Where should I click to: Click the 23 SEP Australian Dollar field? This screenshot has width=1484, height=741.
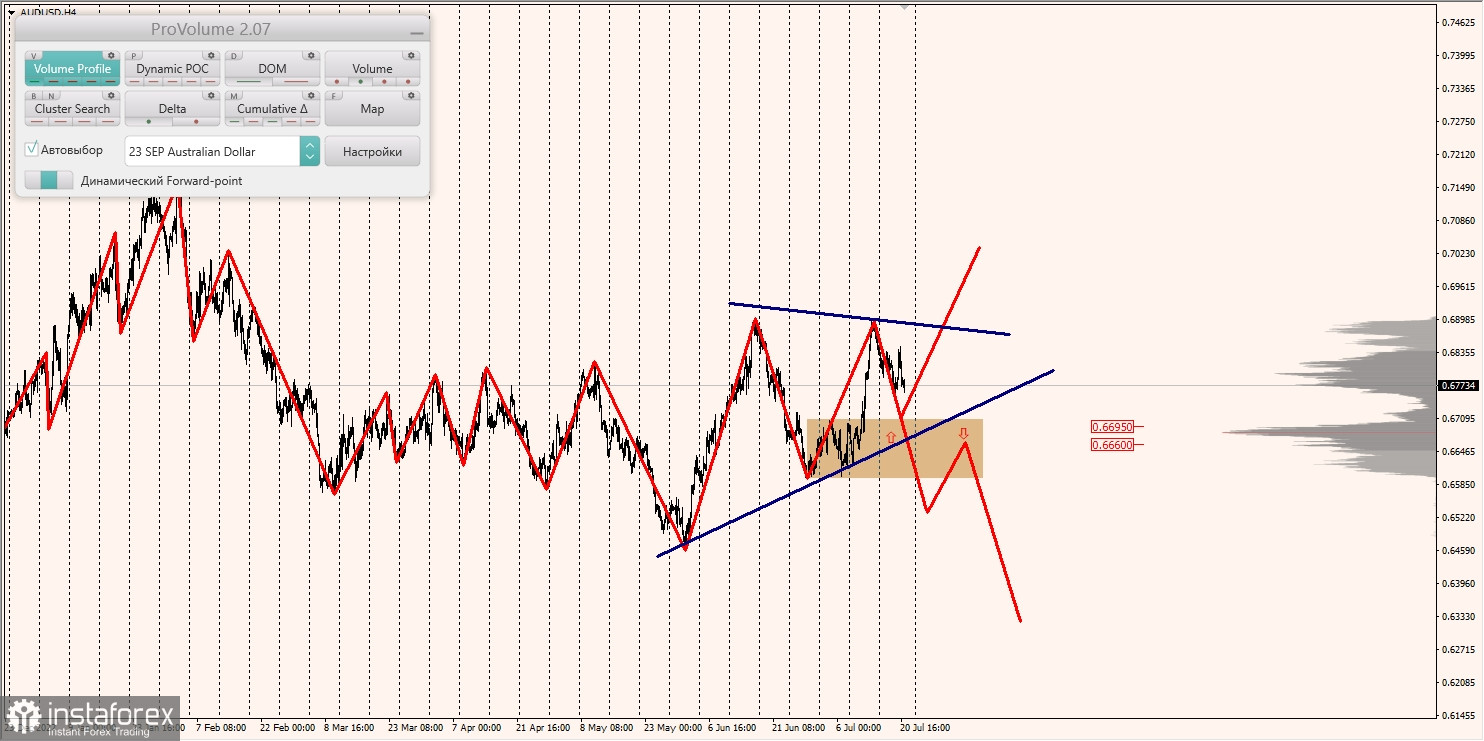(x=212, y=151)
